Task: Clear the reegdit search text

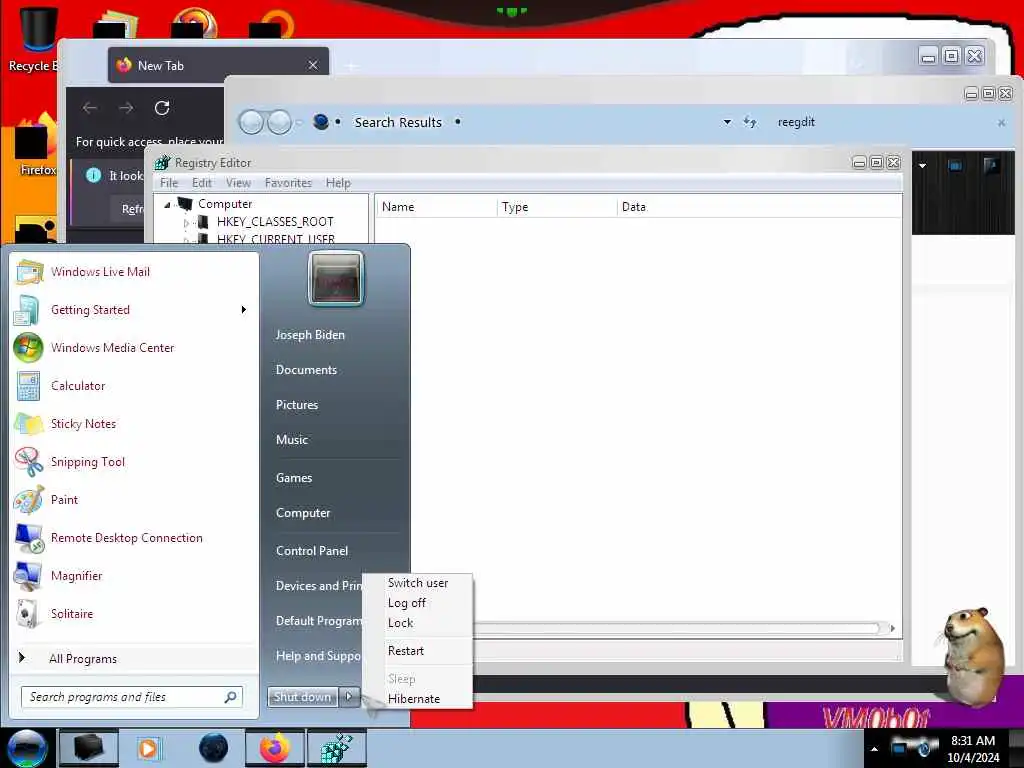Action: (1001, 123)
